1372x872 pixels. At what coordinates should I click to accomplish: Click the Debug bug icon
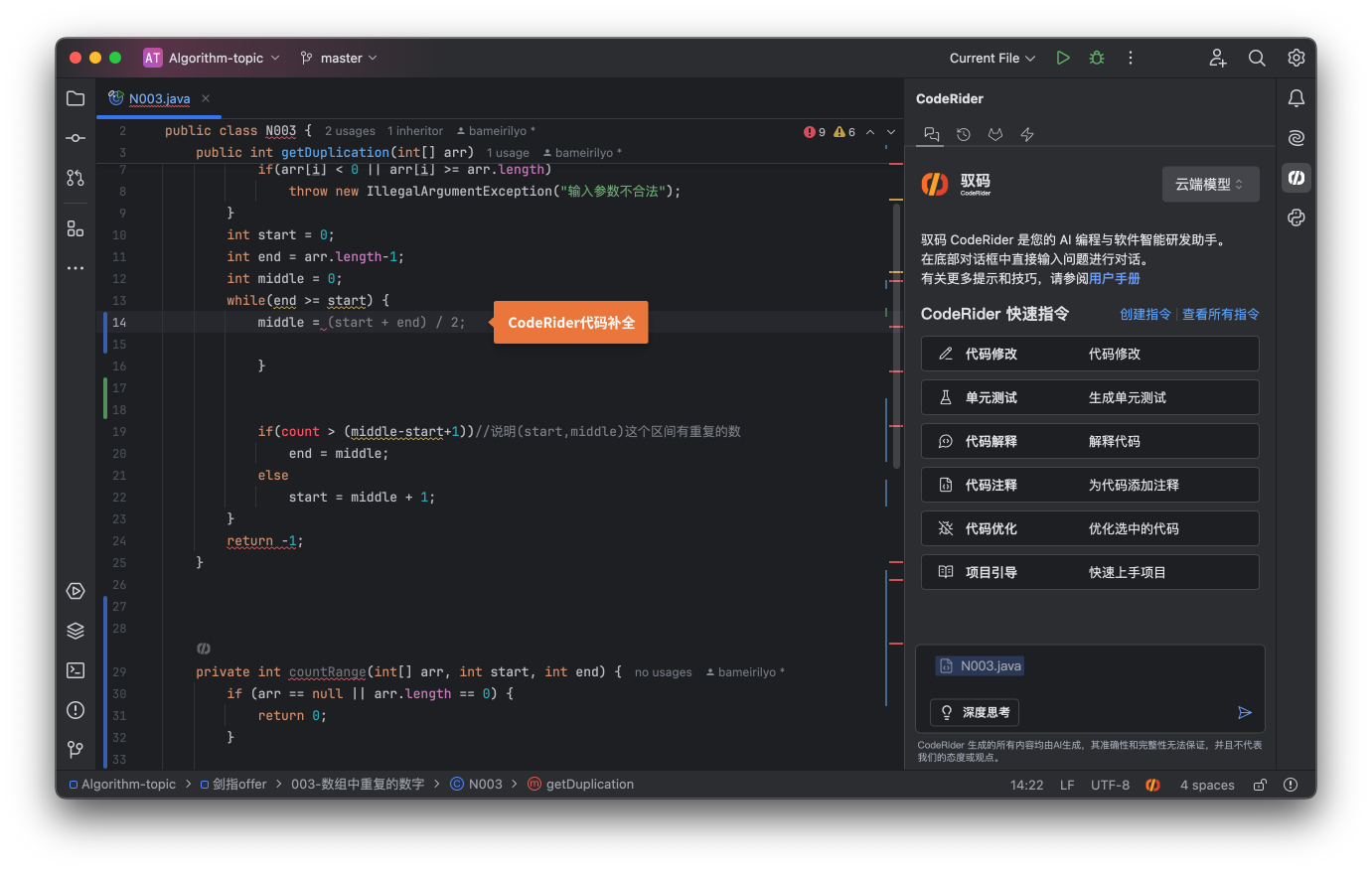pyautogui.click(x=1097, y=58)
